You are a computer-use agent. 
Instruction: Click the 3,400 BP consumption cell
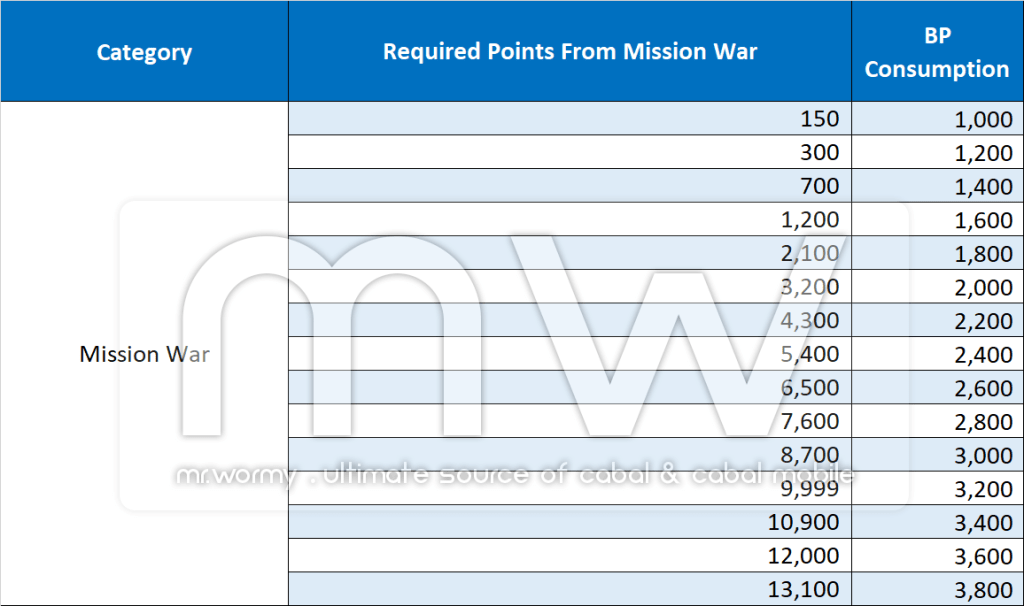pos(937,522)
